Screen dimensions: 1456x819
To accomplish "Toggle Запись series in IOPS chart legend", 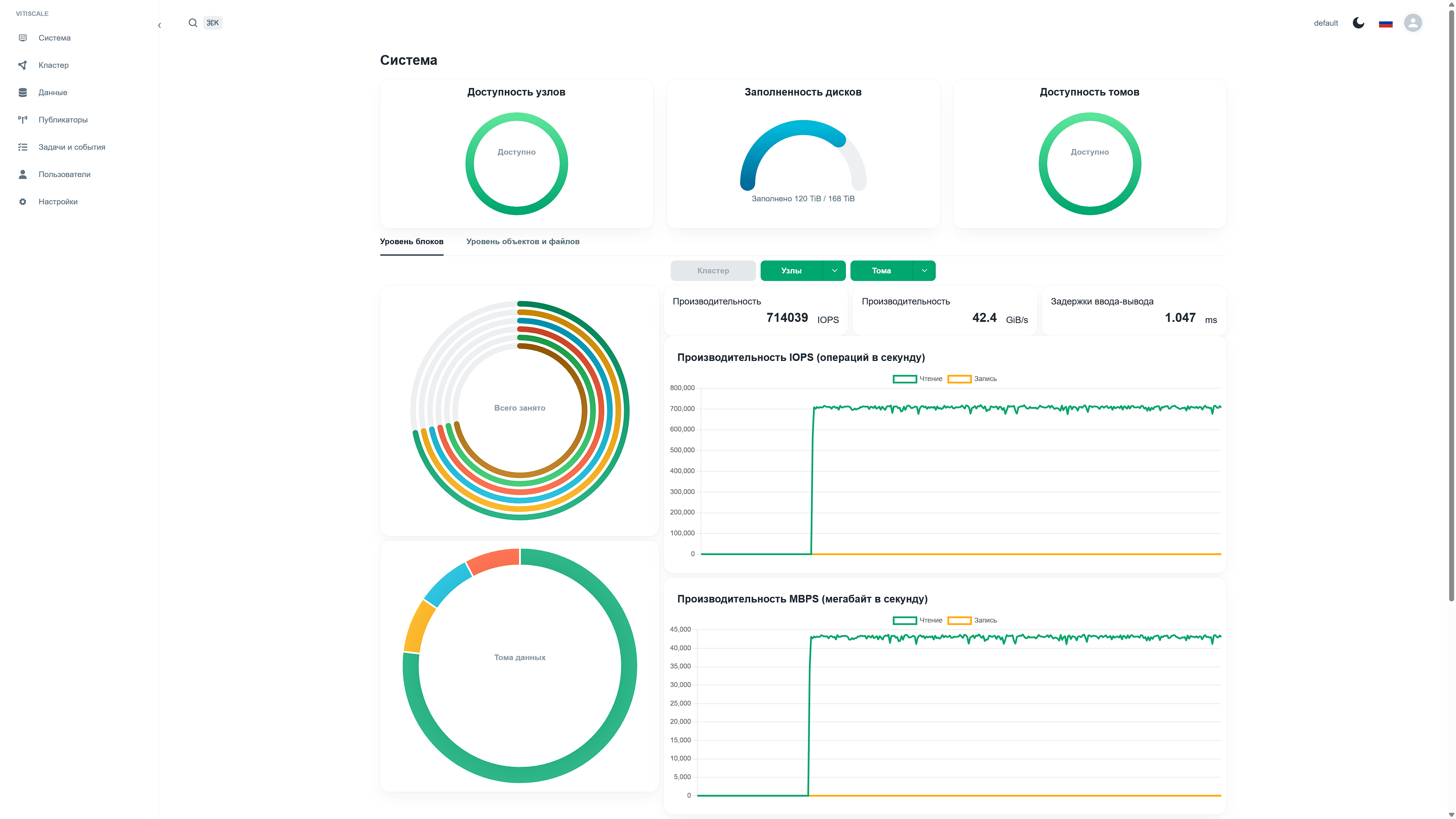I will pyautogui.click(x=972, y=379).
